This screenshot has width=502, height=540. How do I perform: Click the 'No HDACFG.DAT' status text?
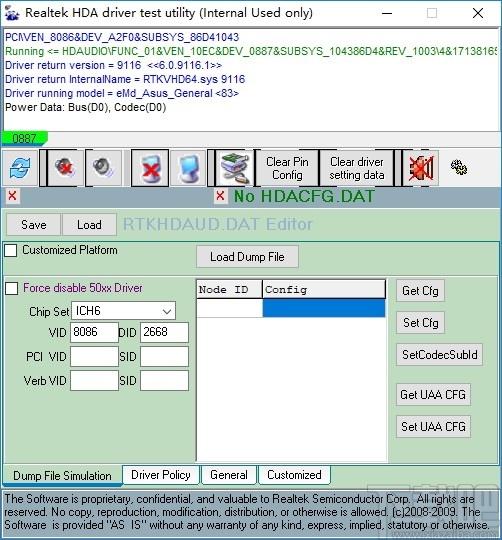(304, 196)
